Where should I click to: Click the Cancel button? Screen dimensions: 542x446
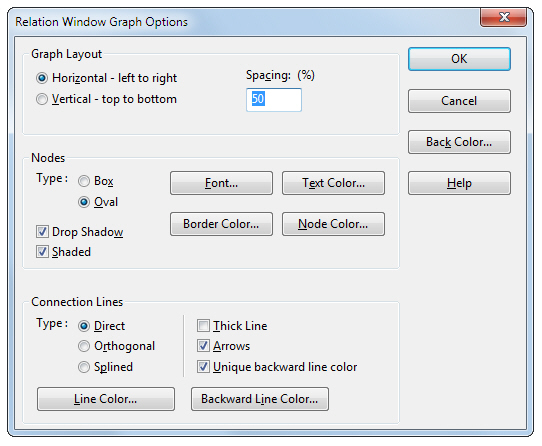[459, 101]
